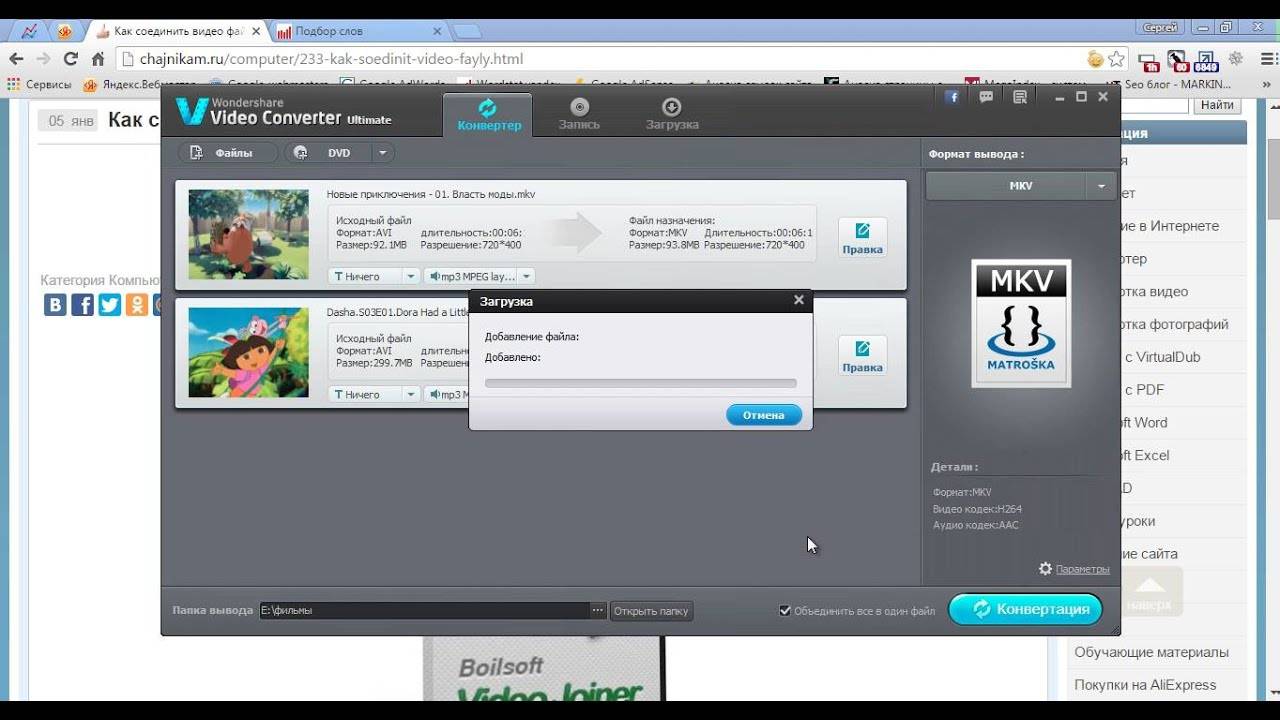
Task: Click the MKV Matroška format icon
Action: [x=1021, y=323]
